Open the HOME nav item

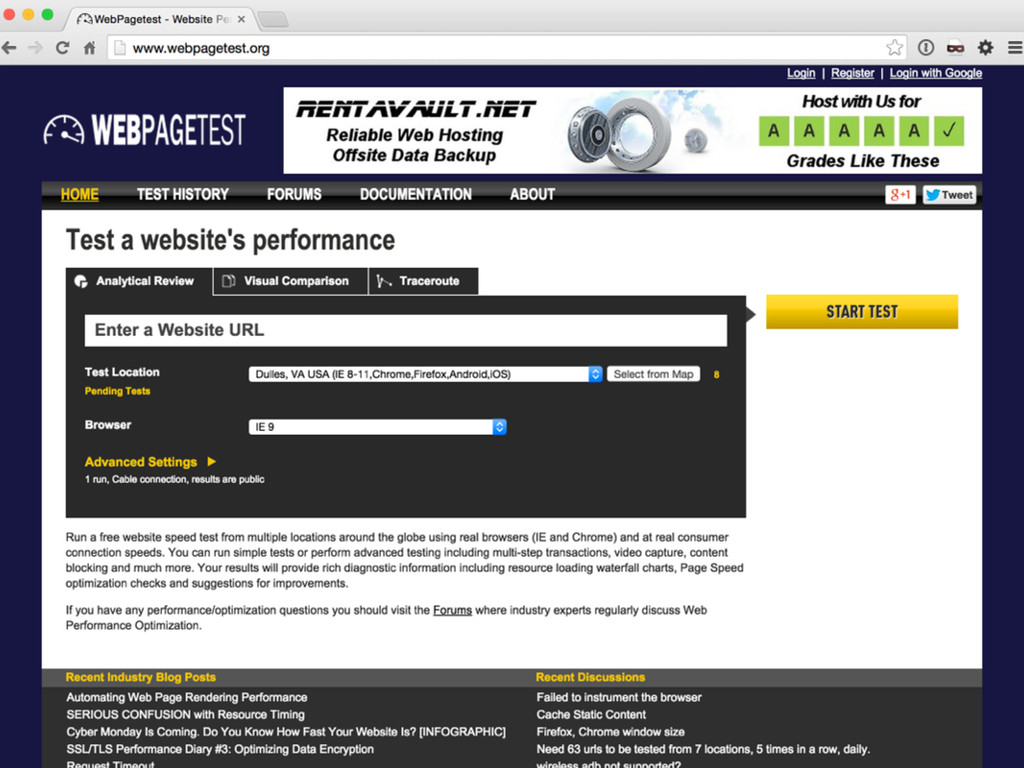point(80,195)
